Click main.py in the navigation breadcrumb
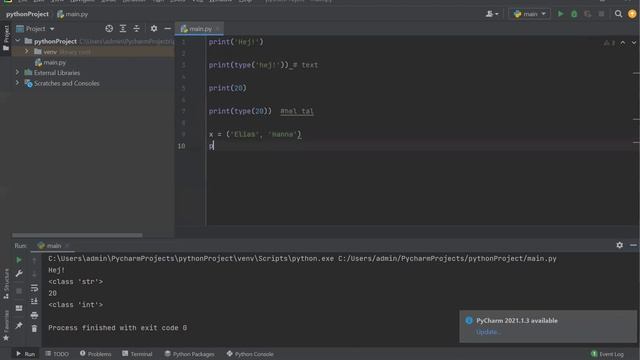Image resolution: width=640 pixels, height=360 pixels. [x=73, y=14]
